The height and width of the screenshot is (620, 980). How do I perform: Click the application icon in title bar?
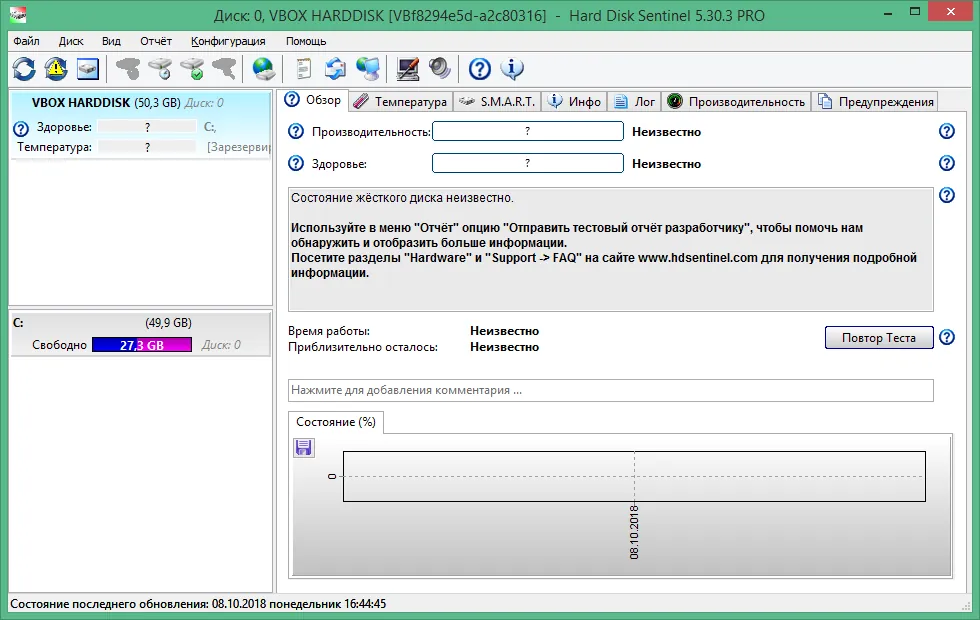(18, 14)
